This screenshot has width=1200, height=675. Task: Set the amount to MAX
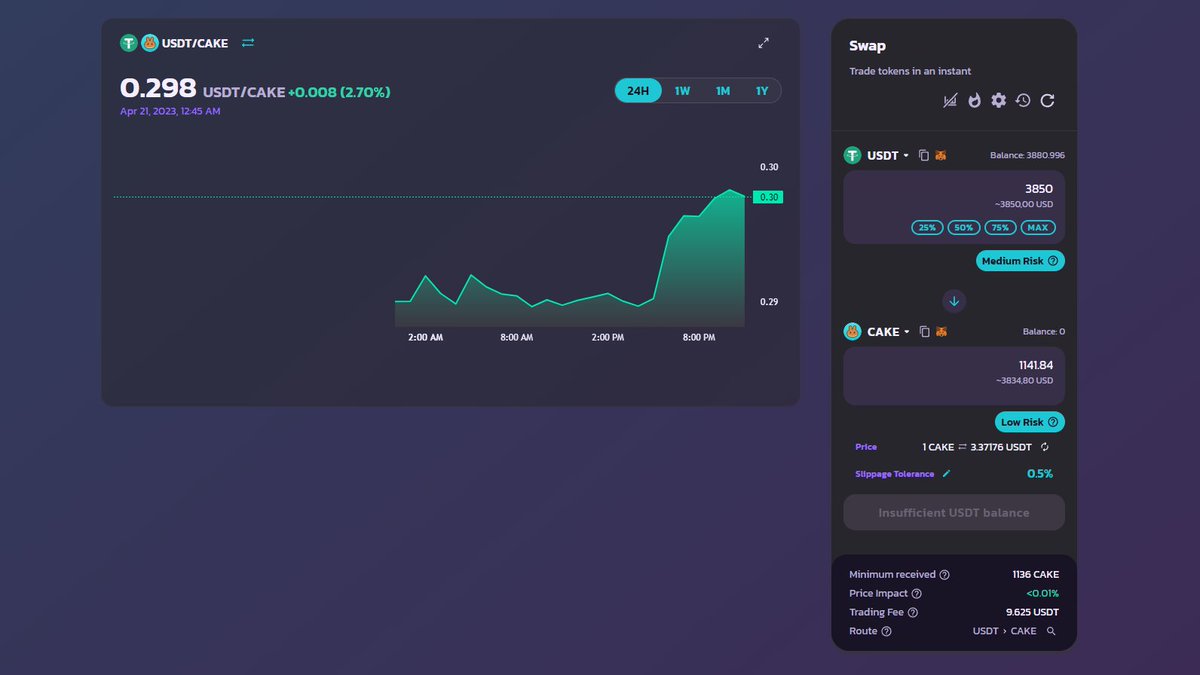pos(1038,227)
